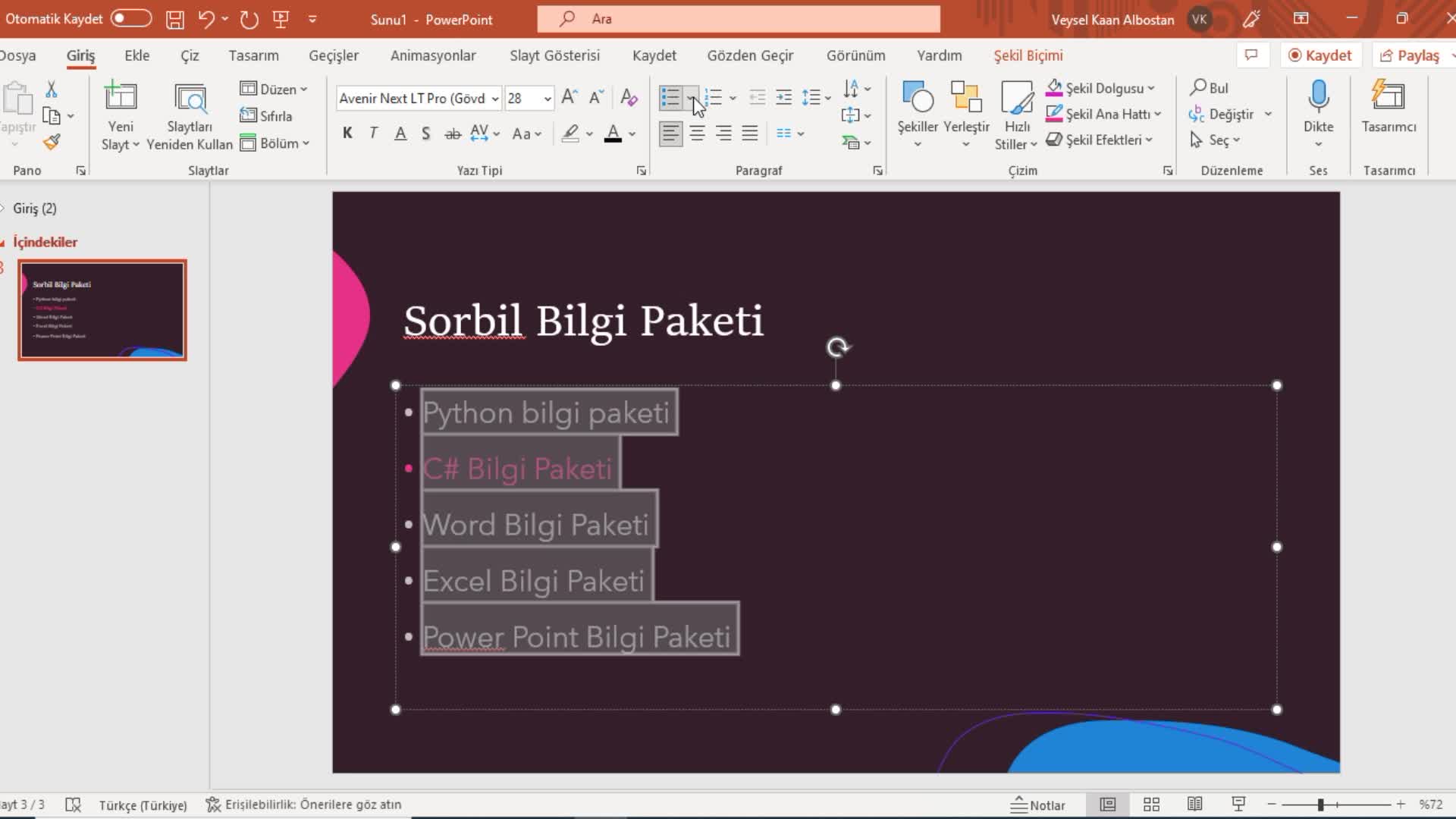This screenshot has height=819, width=1456.
Task: Open the Animasyonlar tab
Action: [x=433, y=55]
